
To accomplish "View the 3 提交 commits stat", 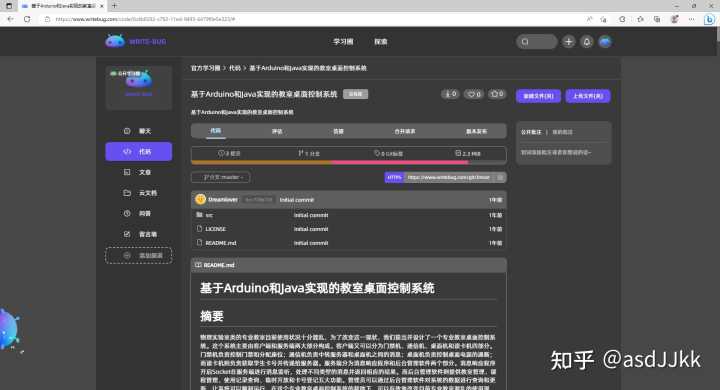I will tap(229, 153).
